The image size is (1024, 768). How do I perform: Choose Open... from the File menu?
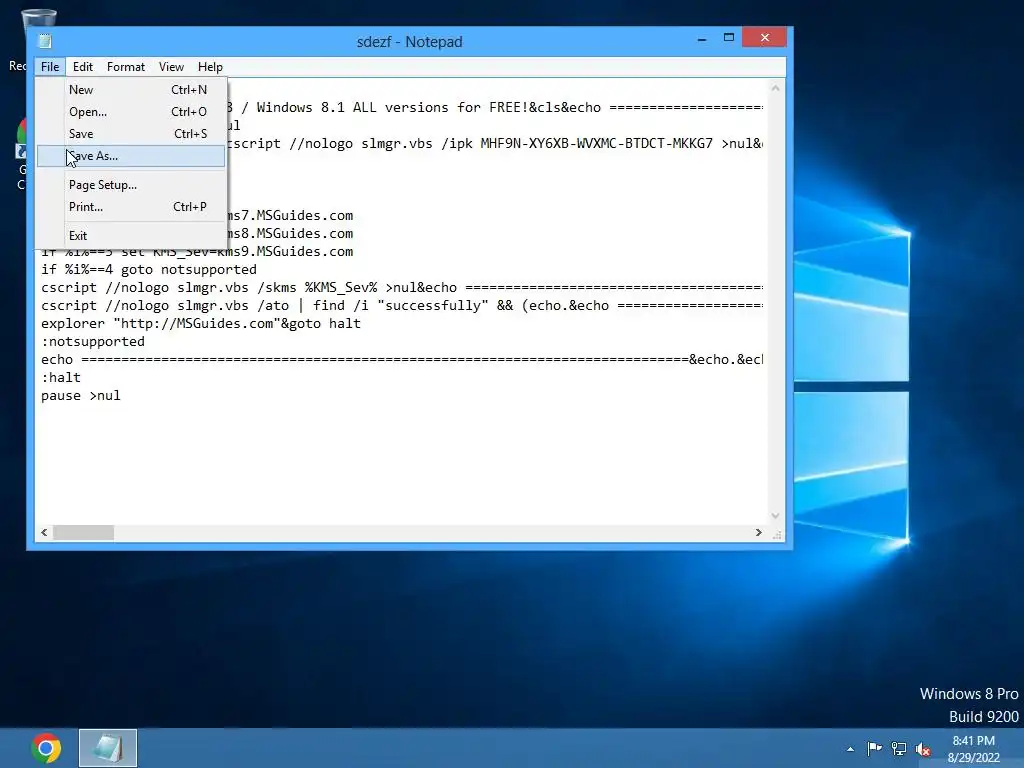click(x=131, y=112)
